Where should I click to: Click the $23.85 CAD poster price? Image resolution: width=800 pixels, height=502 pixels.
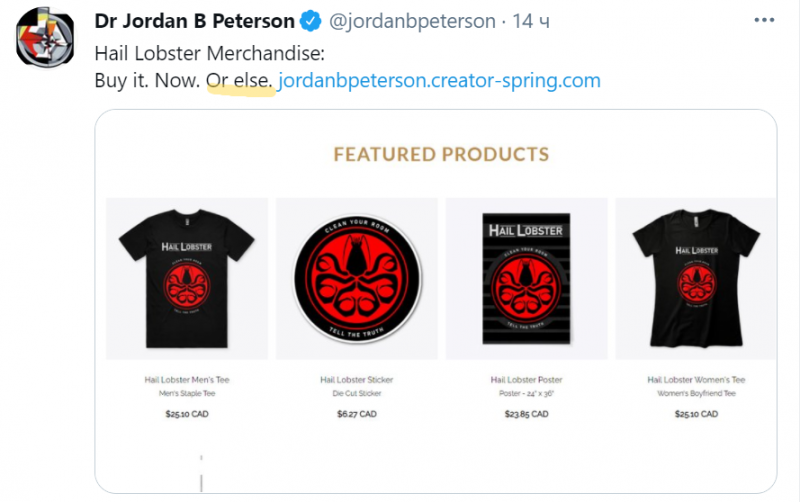[526, 413]
